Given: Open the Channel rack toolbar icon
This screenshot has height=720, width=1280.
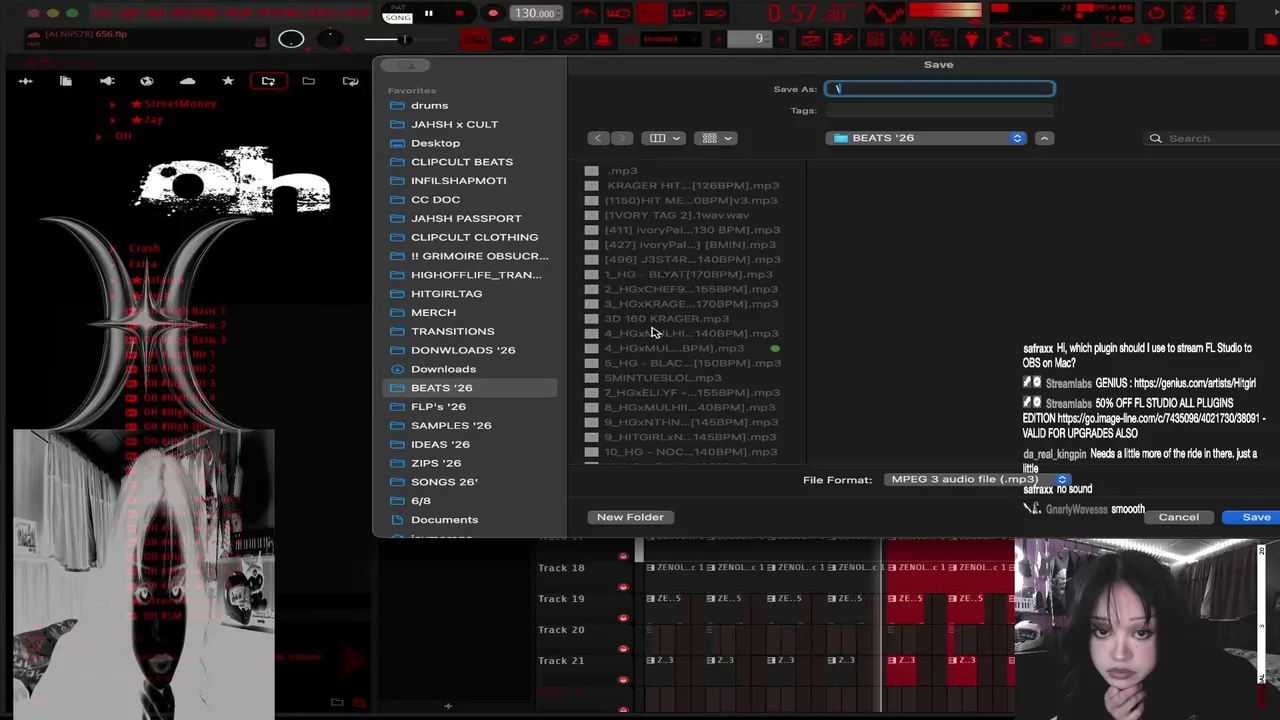Looking at the screenshot, I should pos(875,39).
